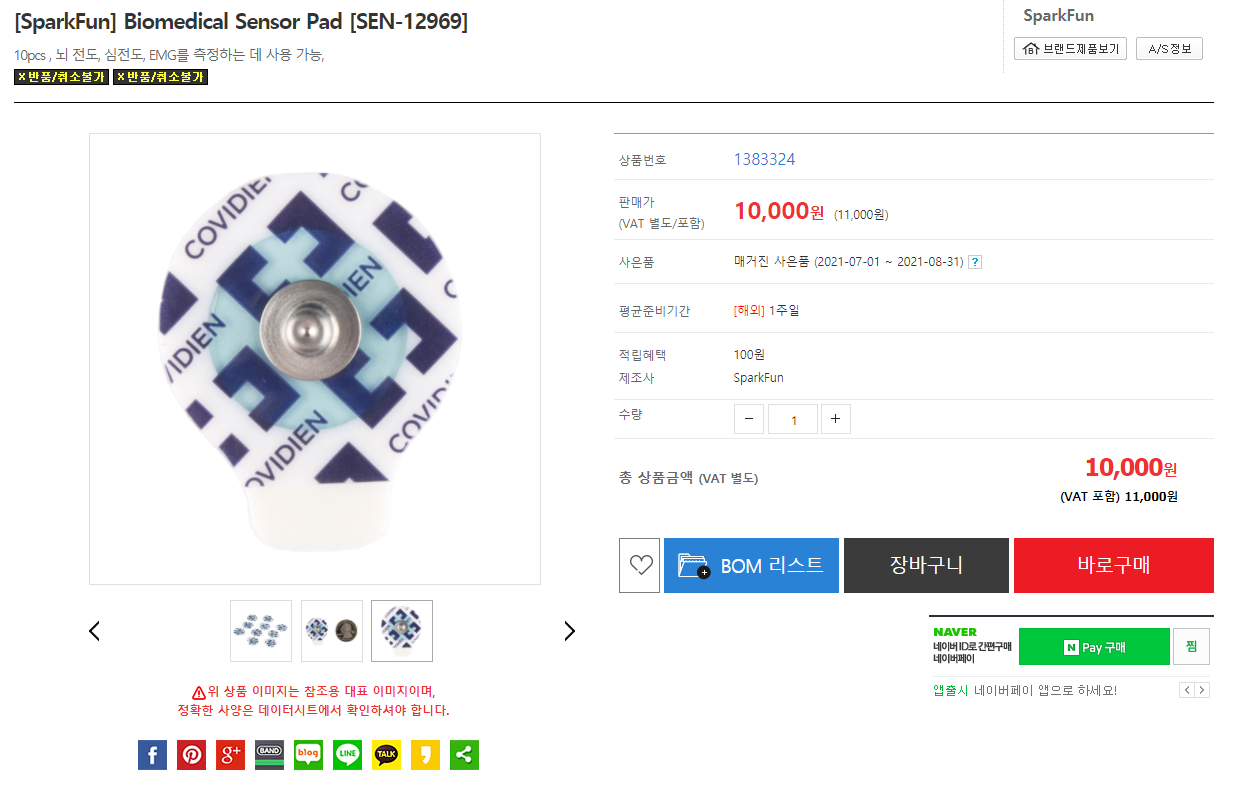The image size is (1255, 812).
Task: Share via Google Plus icon
Action: [230, 755]
